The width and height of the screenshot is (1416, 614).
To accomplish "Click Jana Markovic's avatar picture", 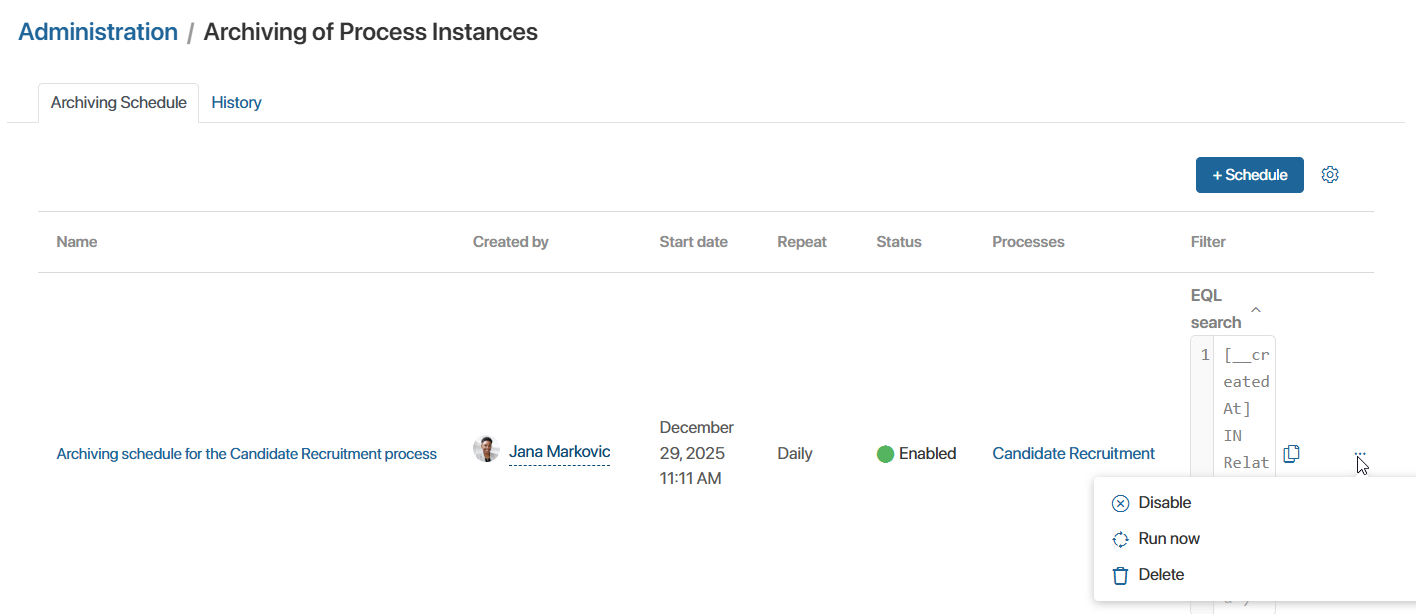I will [x=486, y=450].
